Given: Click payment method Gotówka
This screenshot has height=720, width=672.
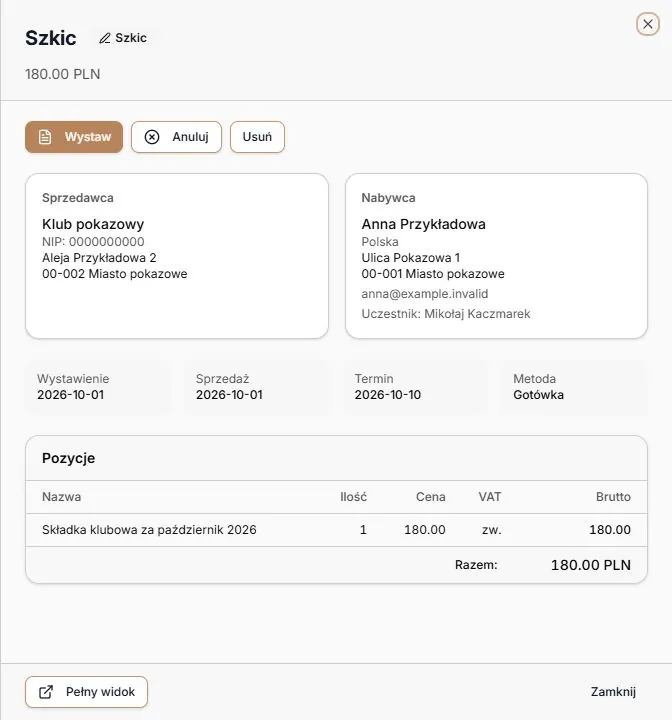Looking at the screenshot, I should (x=538, y=395).
